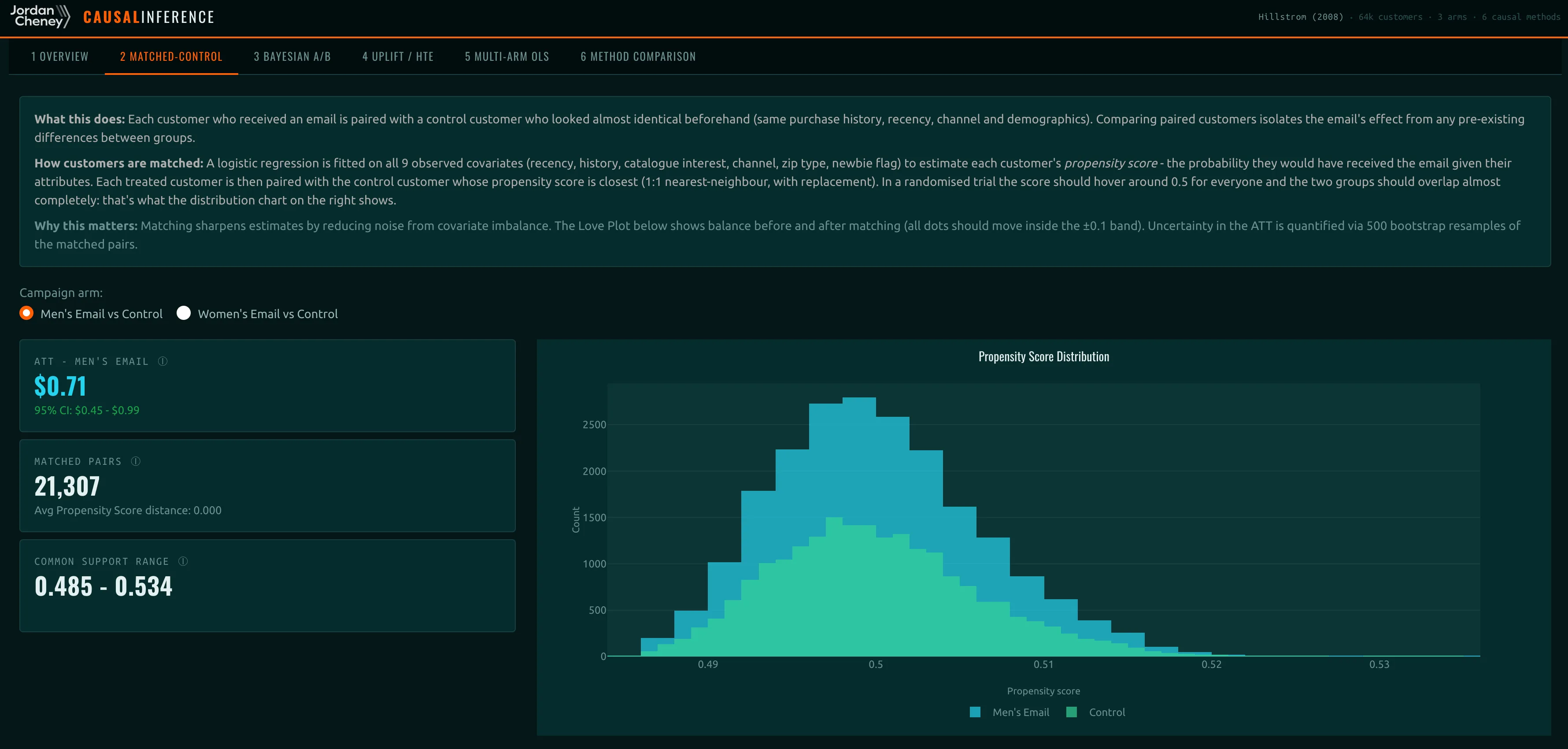Click the 95% CI: $0.45 - $0.99 text
The height and width of the screenshot is (749, 1568).
click(87, 410)
